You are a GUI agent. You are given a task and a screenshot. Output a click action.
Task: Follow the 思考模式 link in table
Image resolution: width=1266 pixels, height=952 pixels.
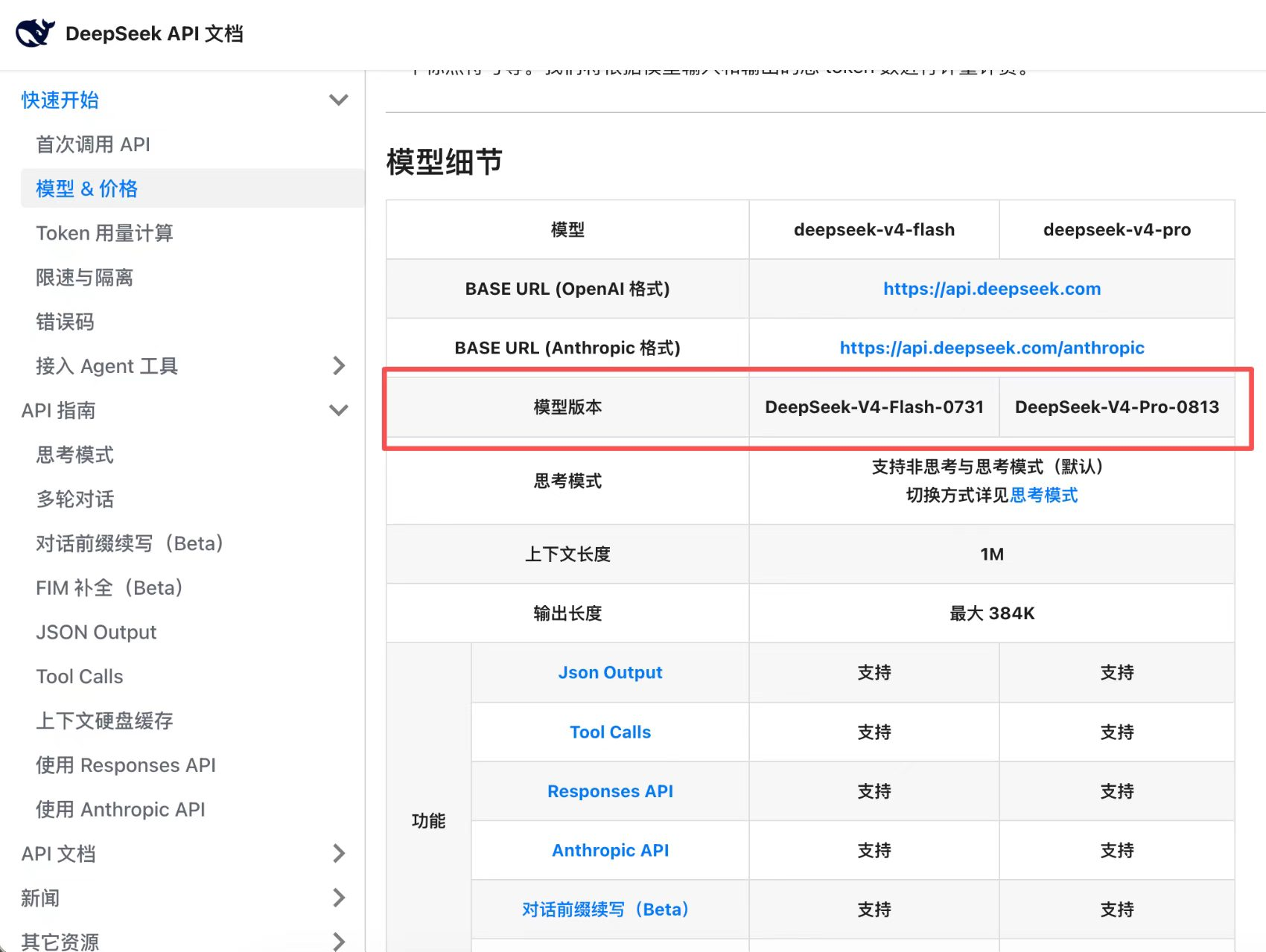click(x=1044, y=495)
